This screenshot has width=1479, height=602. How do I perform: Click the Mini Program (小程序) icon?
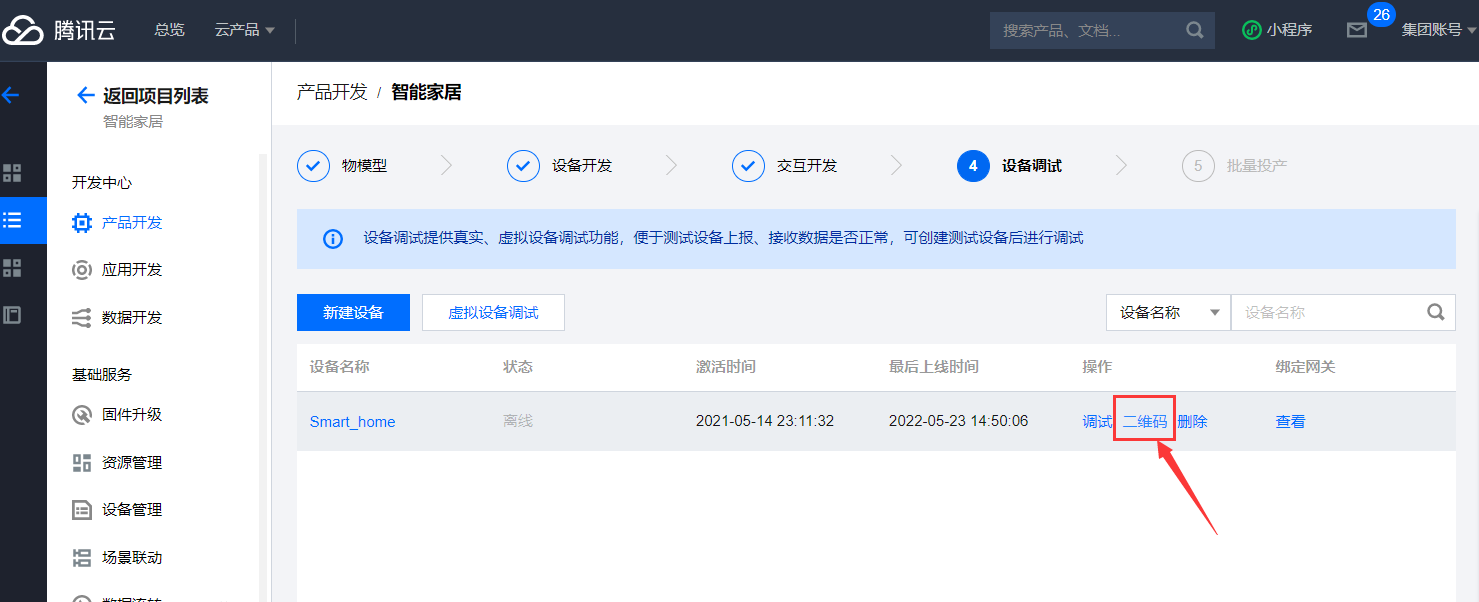click(1251, 30)
